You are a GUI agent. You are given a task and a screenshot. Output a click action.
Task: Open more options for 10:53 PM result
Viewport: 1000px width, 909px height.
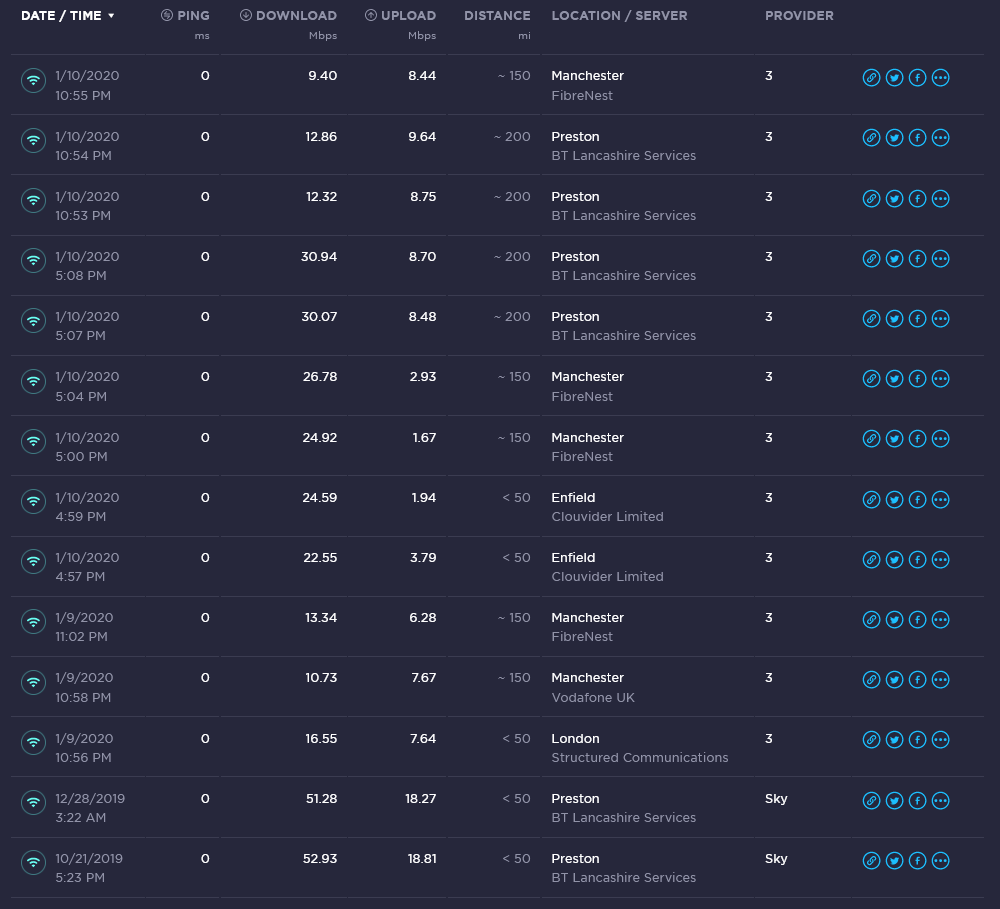tap(941, 198)
